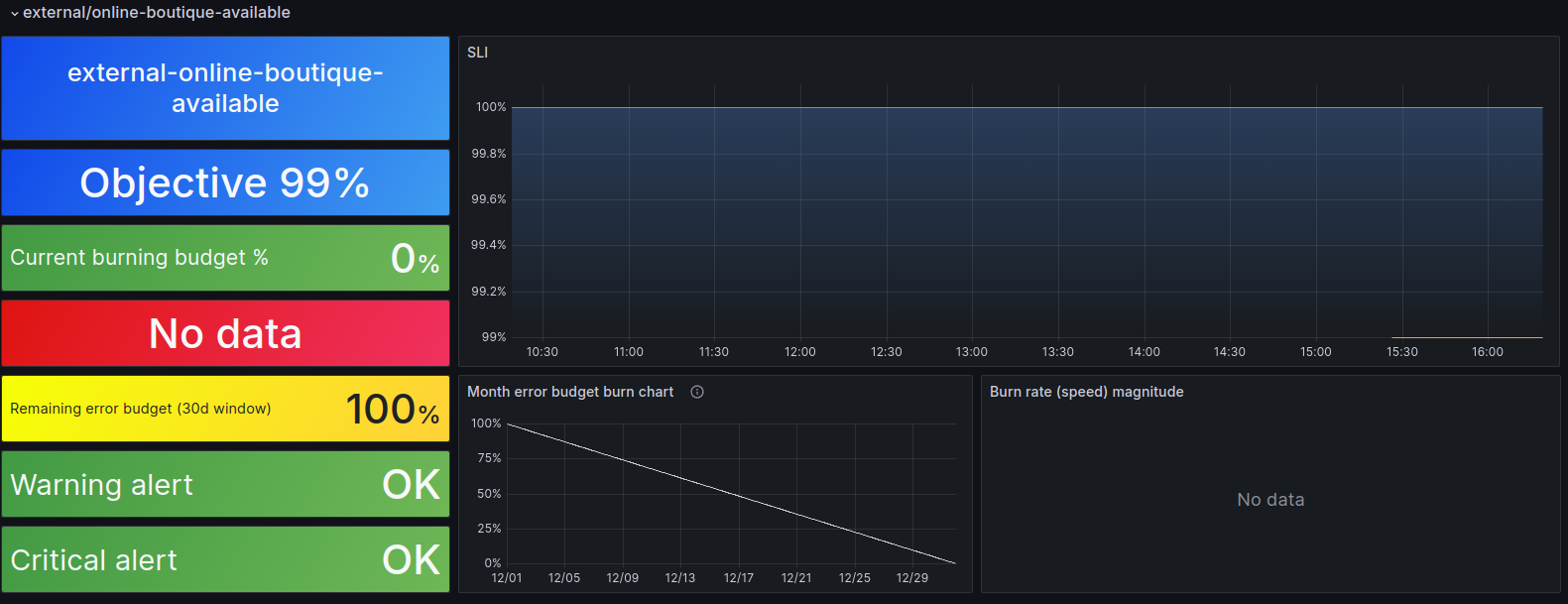Select the red No data stat panel
1568x604 pixels.
pos(225,333)
